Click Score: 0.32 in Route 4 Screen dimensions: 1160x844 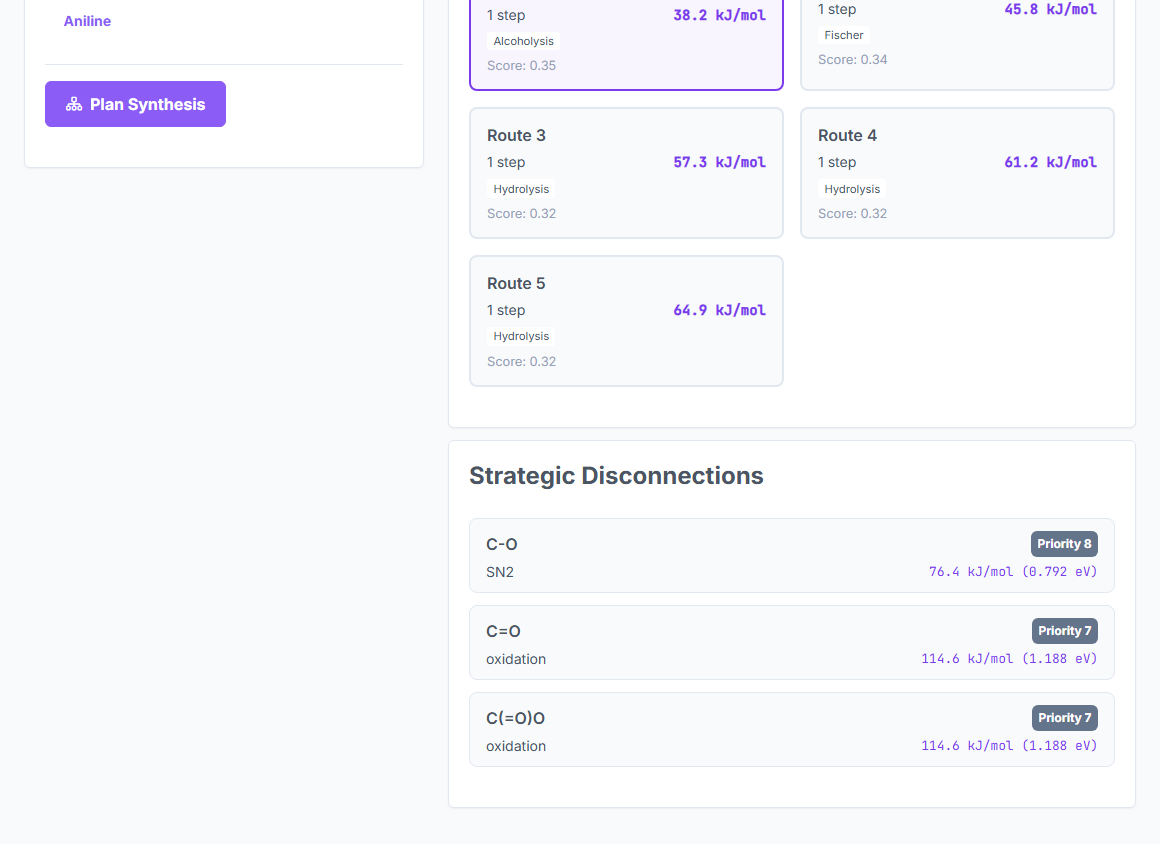852,214
